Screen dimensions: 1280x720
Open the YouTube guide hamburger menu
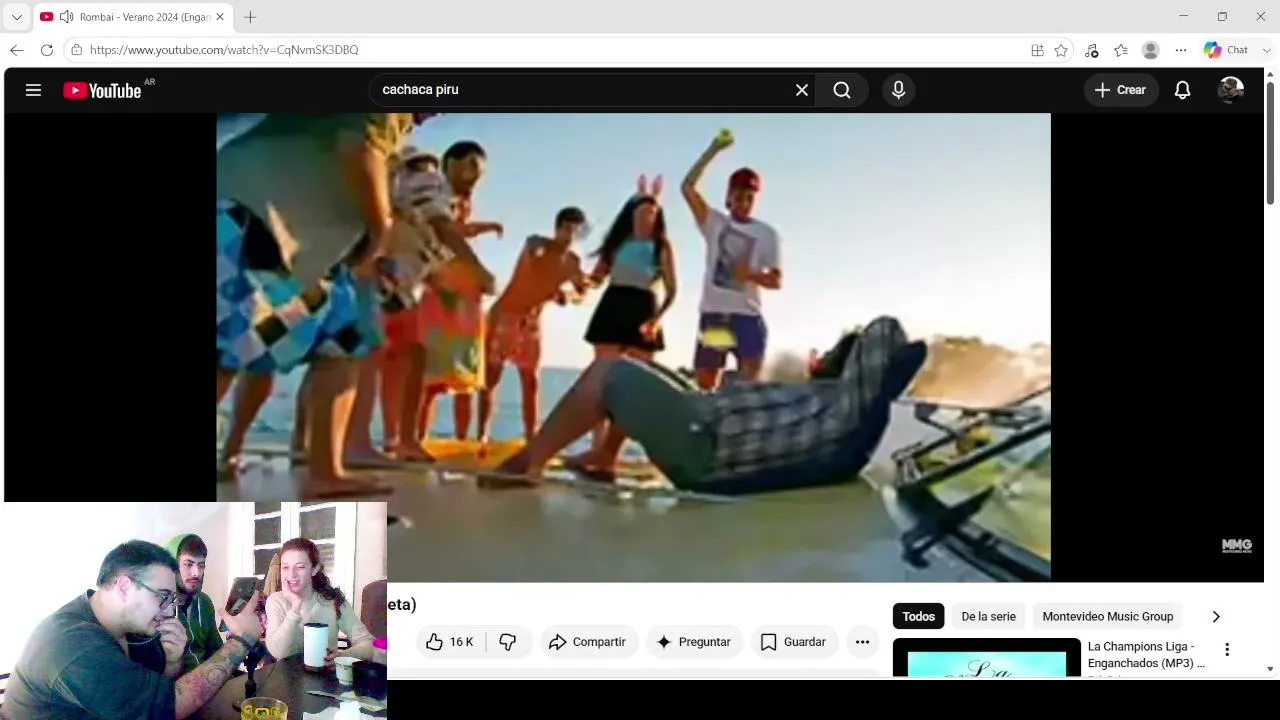pyautogui.click(x=33, y=90)
